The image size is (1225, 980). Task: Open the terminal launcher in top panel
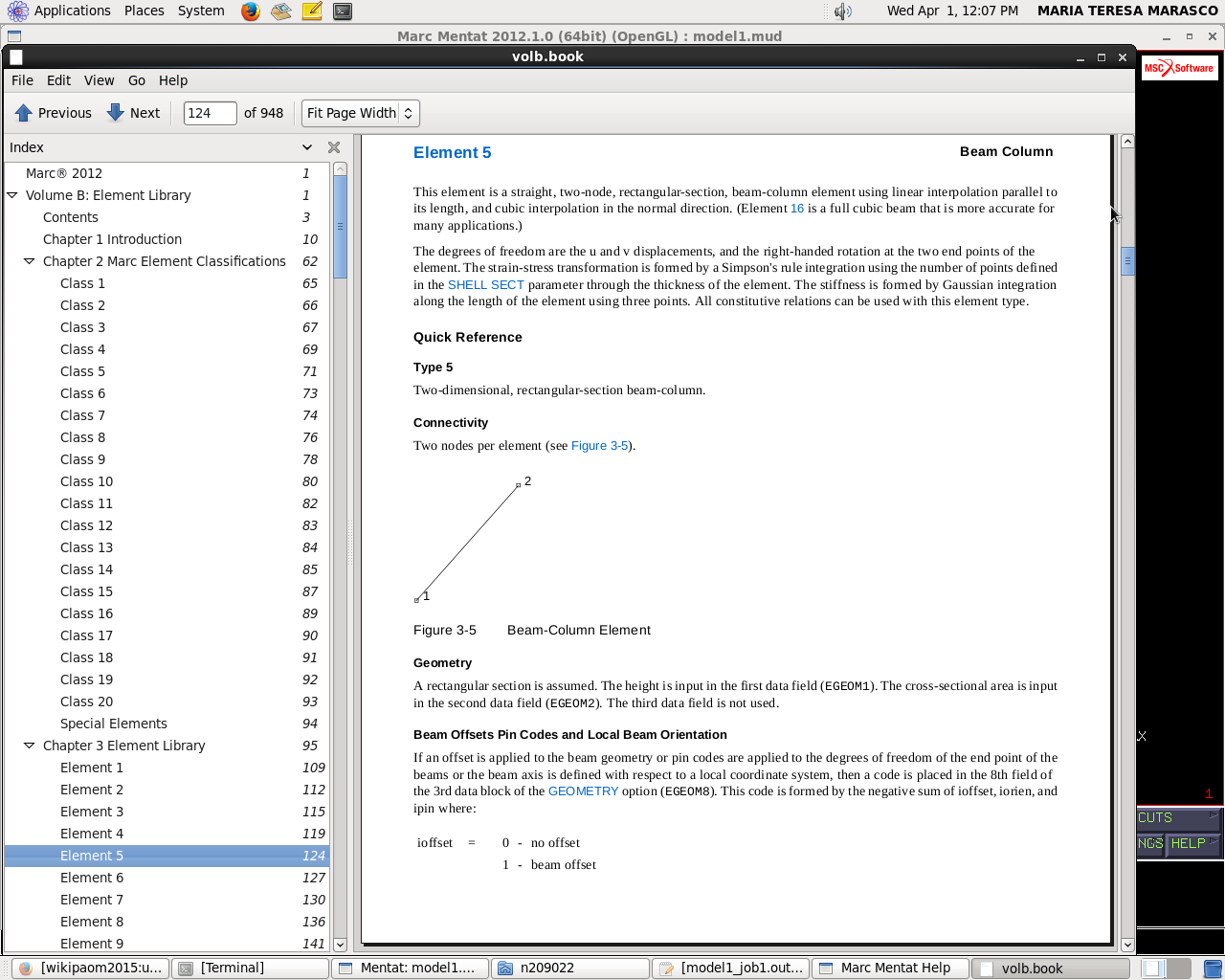point(343,11)
